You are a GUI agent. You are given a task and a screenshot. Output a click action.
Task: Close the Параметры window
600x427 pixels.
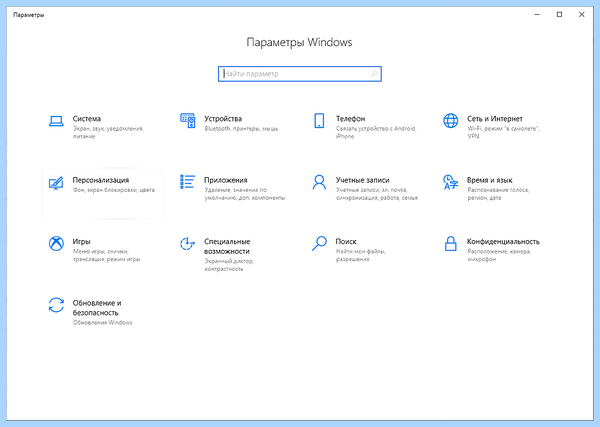582,15
